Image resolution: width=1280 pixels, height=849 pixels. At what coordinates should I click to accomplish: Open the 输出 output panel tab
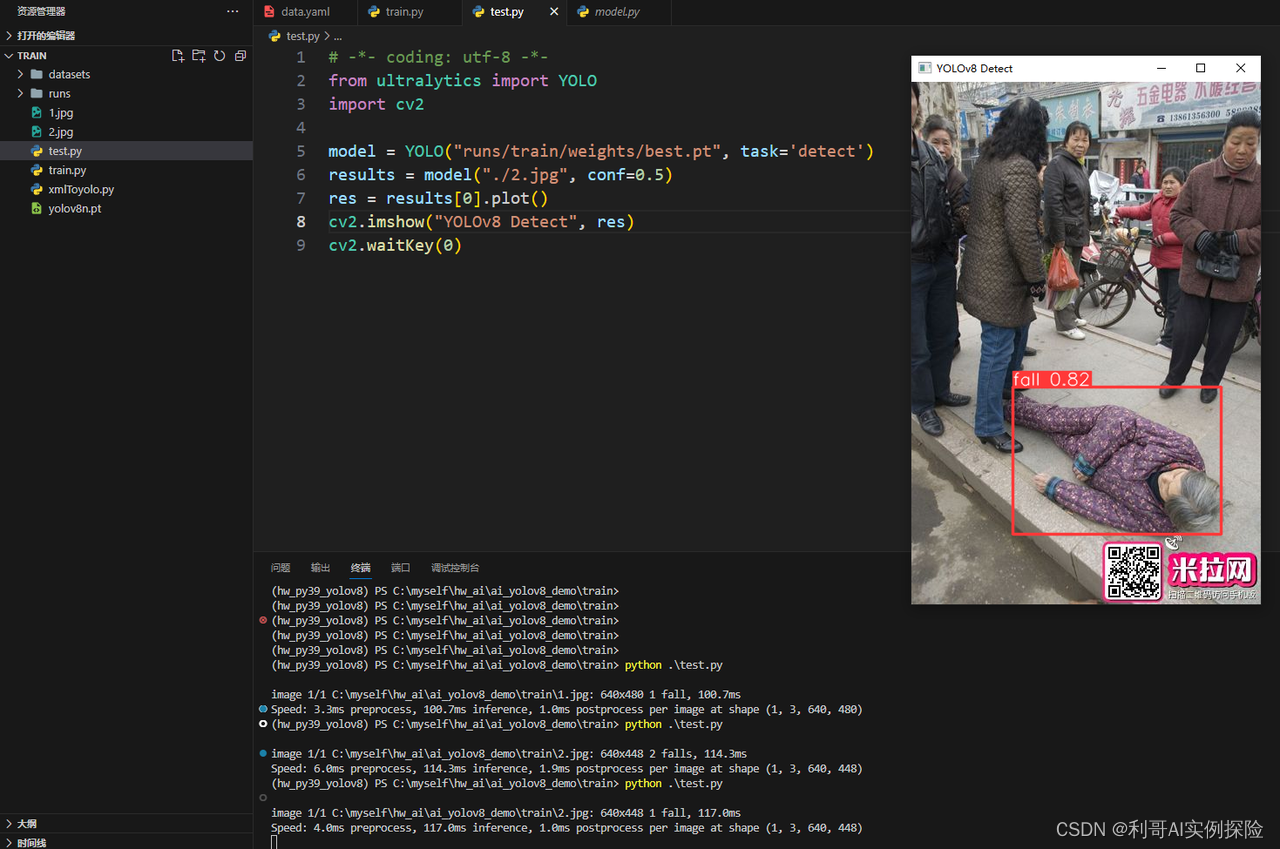[320, 568]
